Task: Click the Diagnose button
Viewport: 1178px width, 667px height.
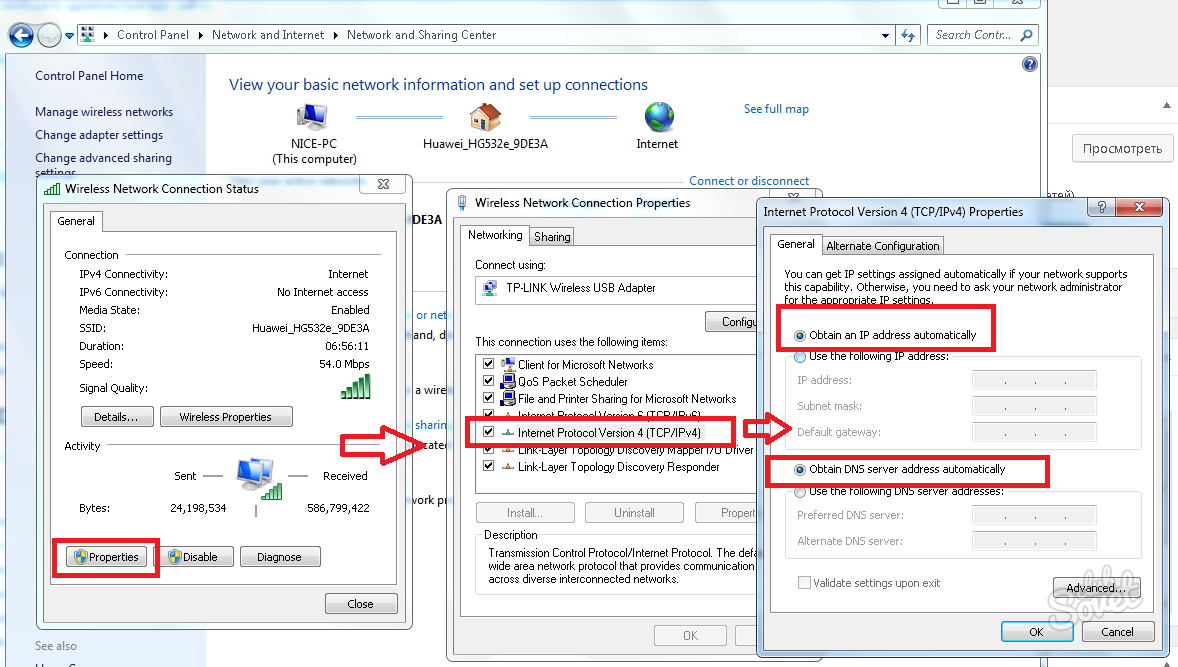Action: (279, 557)
